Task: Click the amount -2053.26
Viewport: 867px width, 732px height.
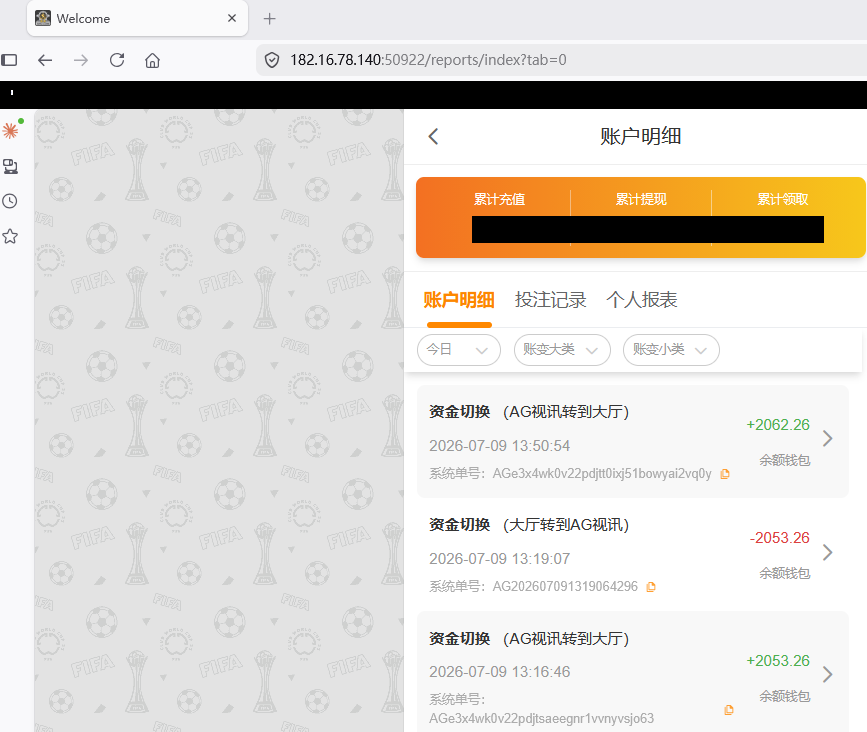Action: point(780,538)
